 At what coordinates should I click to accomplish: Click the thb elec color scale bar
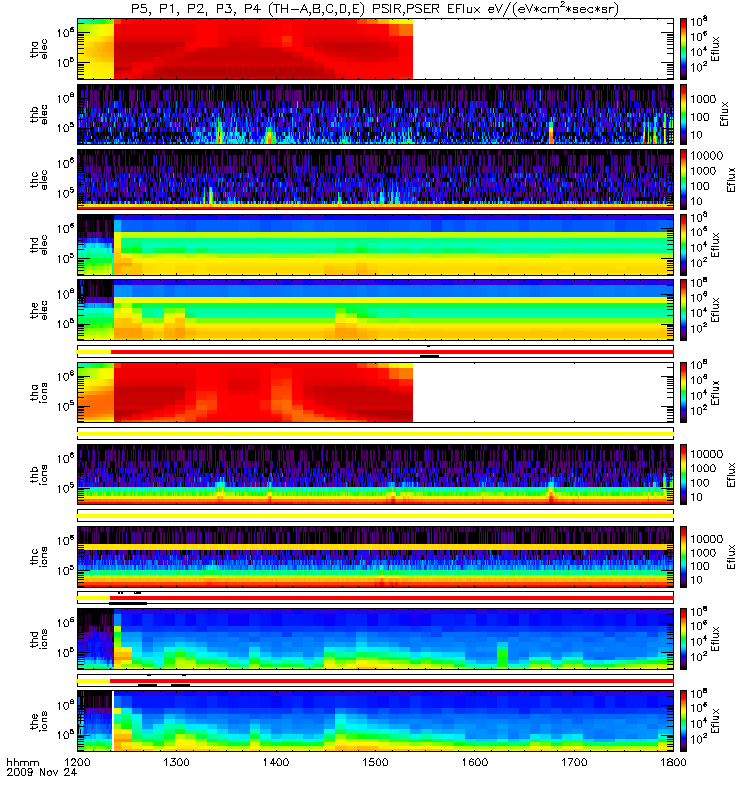[683, 114]
